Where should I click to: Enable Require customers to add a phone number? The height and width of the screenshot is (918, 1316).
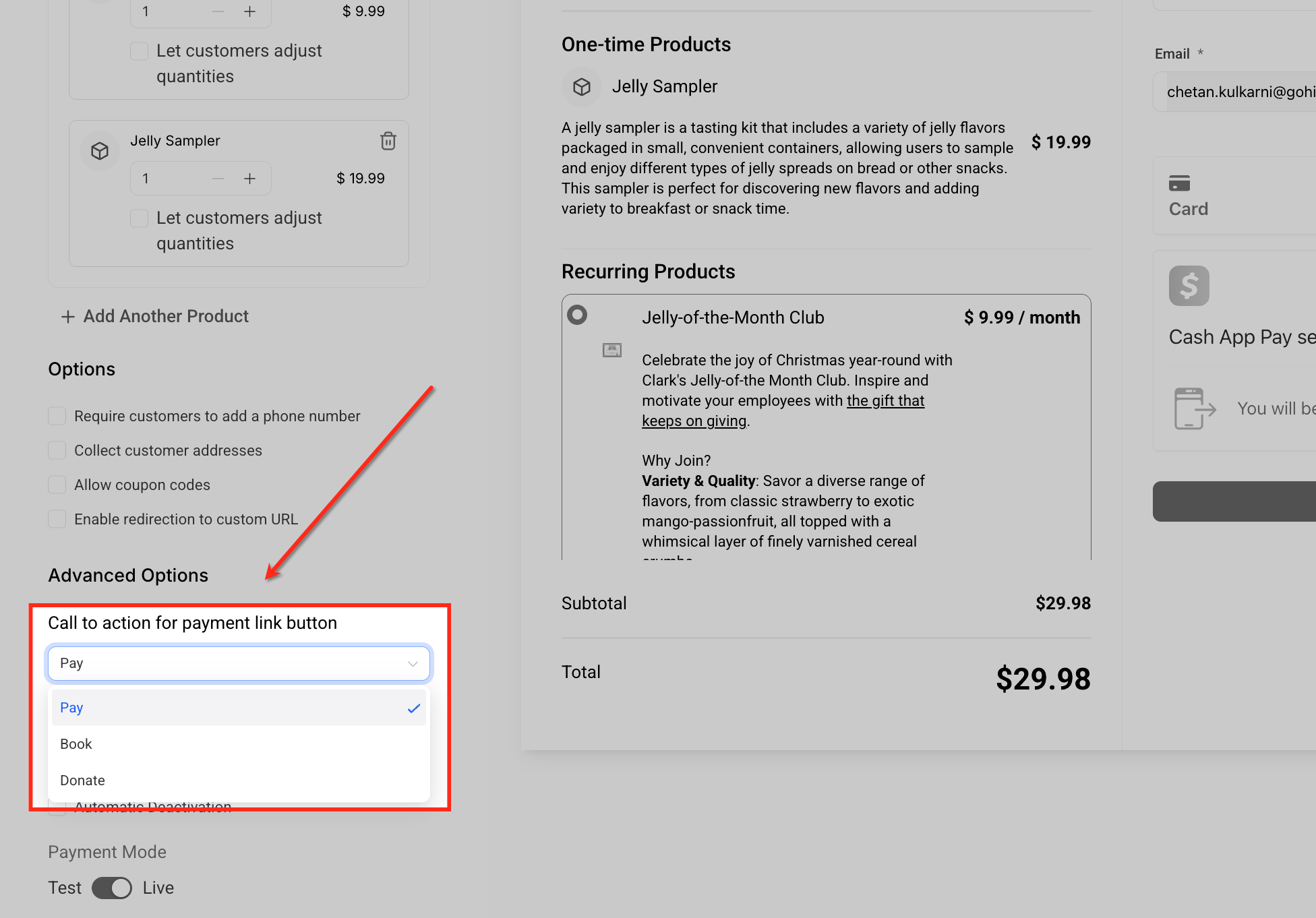(x=57, y=416)
